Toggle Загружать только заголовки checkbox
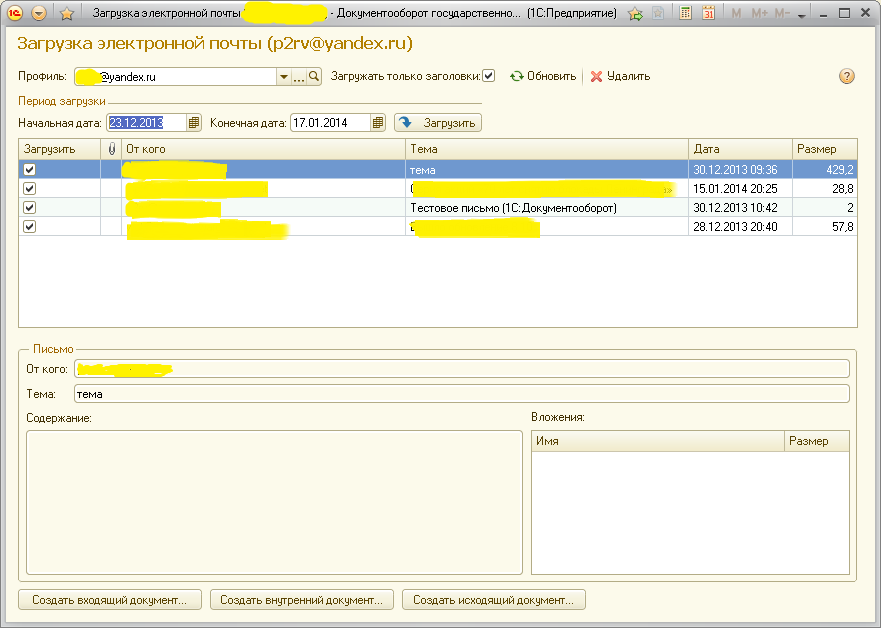881x628 pixels. pyautogui.click(x=489, y=76)
